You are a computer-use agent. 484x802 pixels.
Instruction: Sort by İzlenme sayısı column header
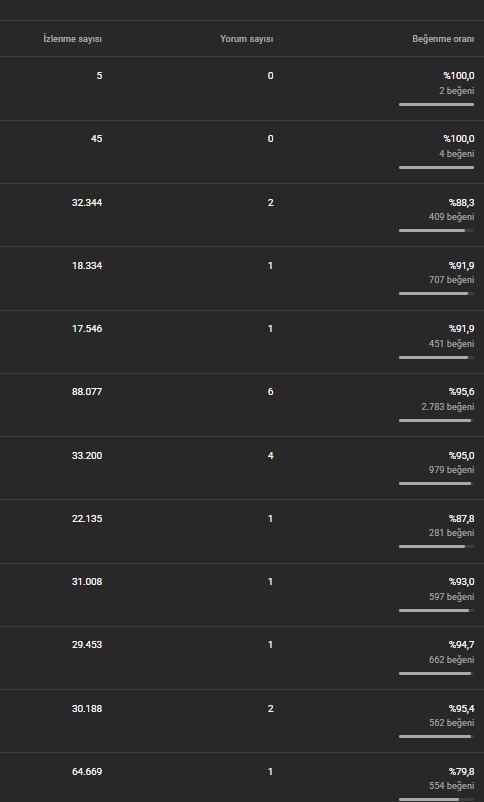point(73,39)
